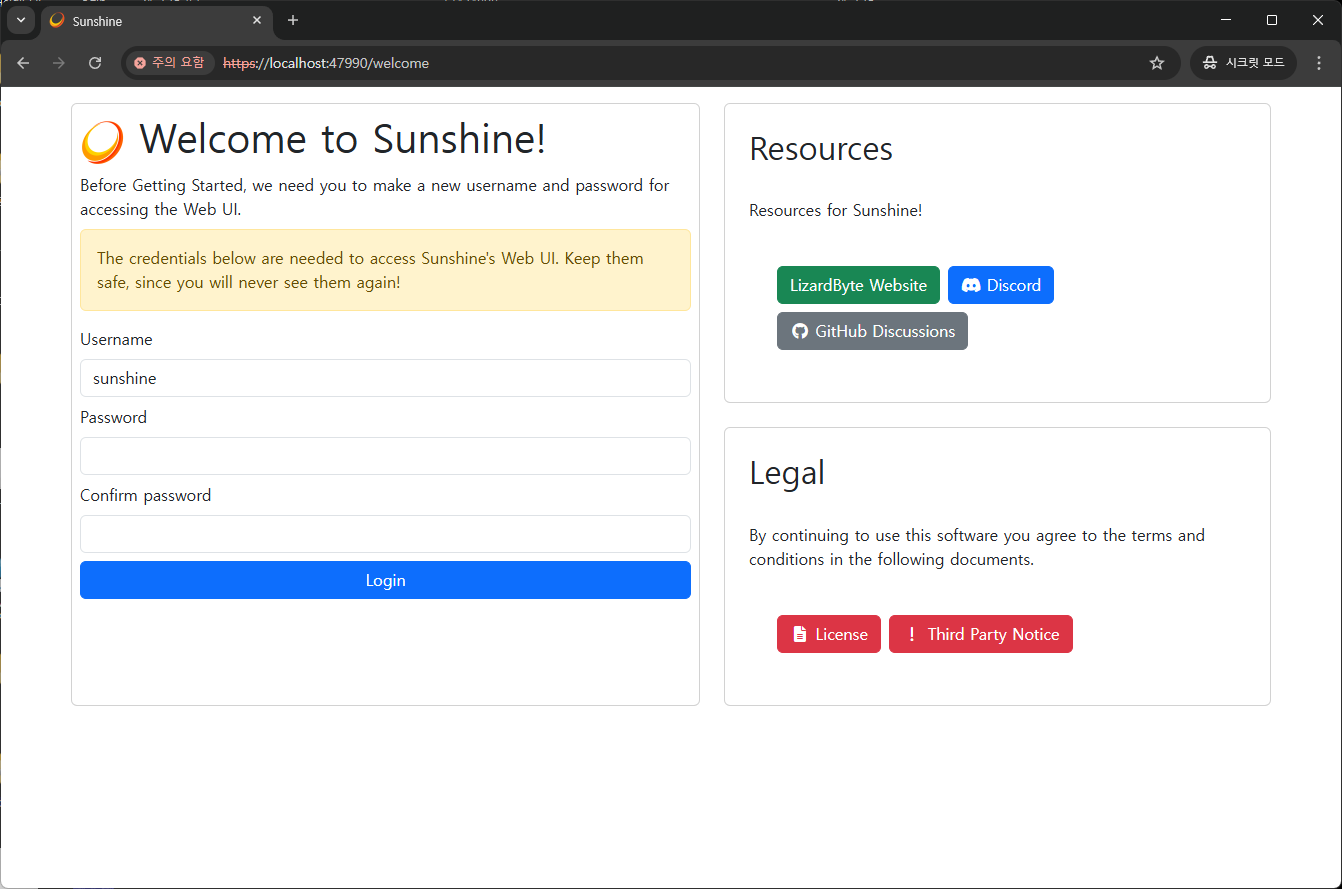Close the Sunshine tab

[x=257, y=20]
